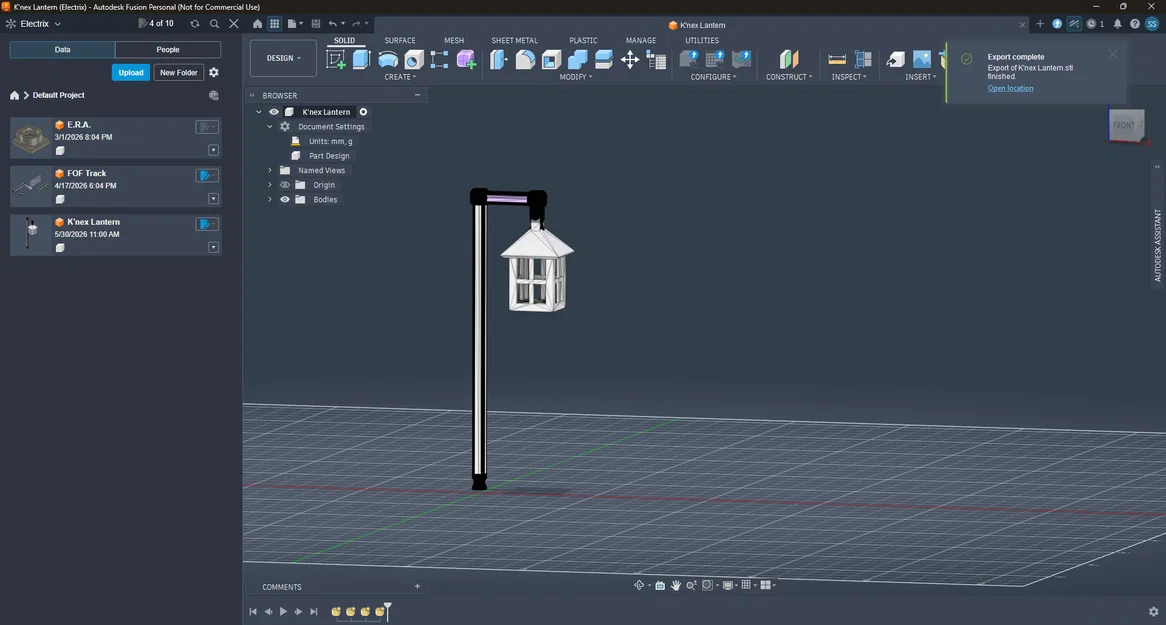This screenshot has width=1166, height=625.
Task: Click the Undo arrow
Action: 333,24
